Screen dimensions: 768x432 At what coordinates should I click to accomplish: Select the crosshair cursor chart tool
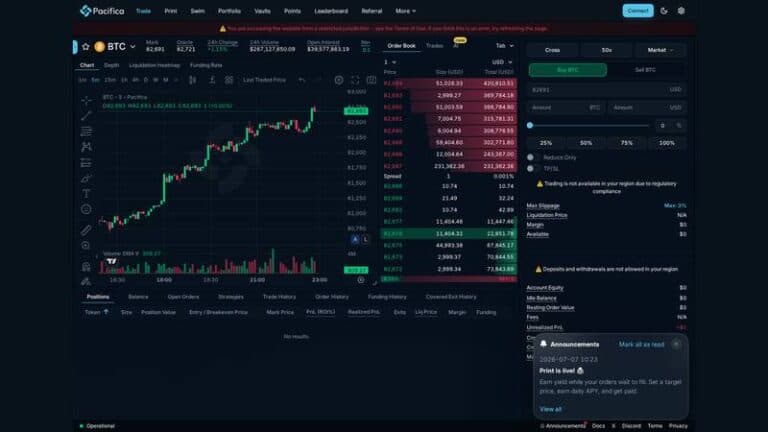[86, 100]
